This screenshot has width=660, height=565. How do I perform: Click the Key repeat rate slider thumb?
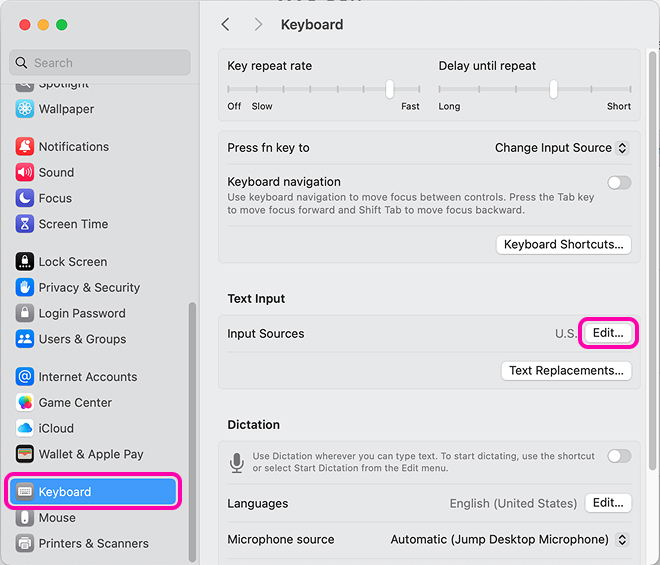390,89
